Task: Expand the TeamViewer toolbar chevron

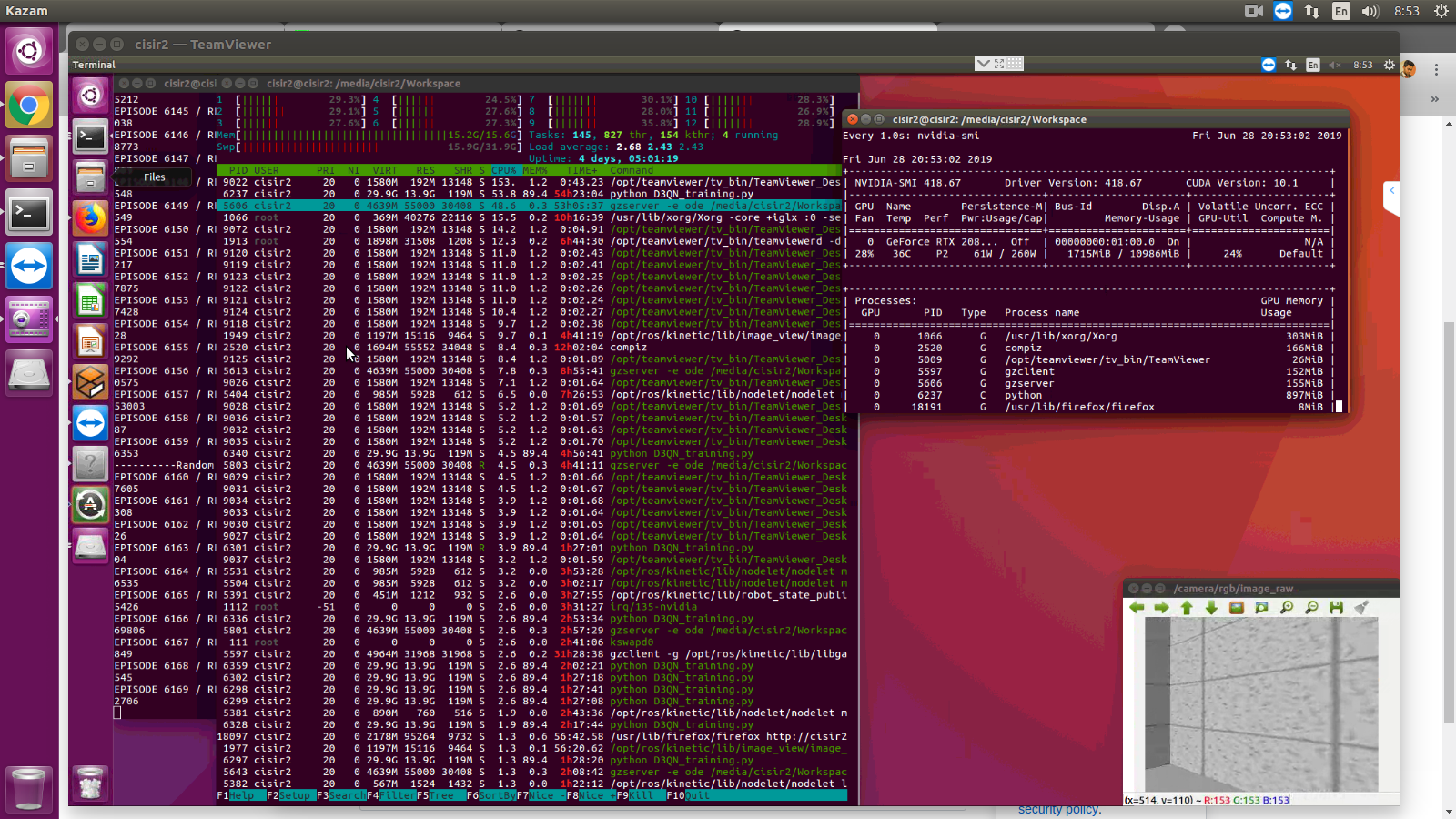Action: pos(983,64)
